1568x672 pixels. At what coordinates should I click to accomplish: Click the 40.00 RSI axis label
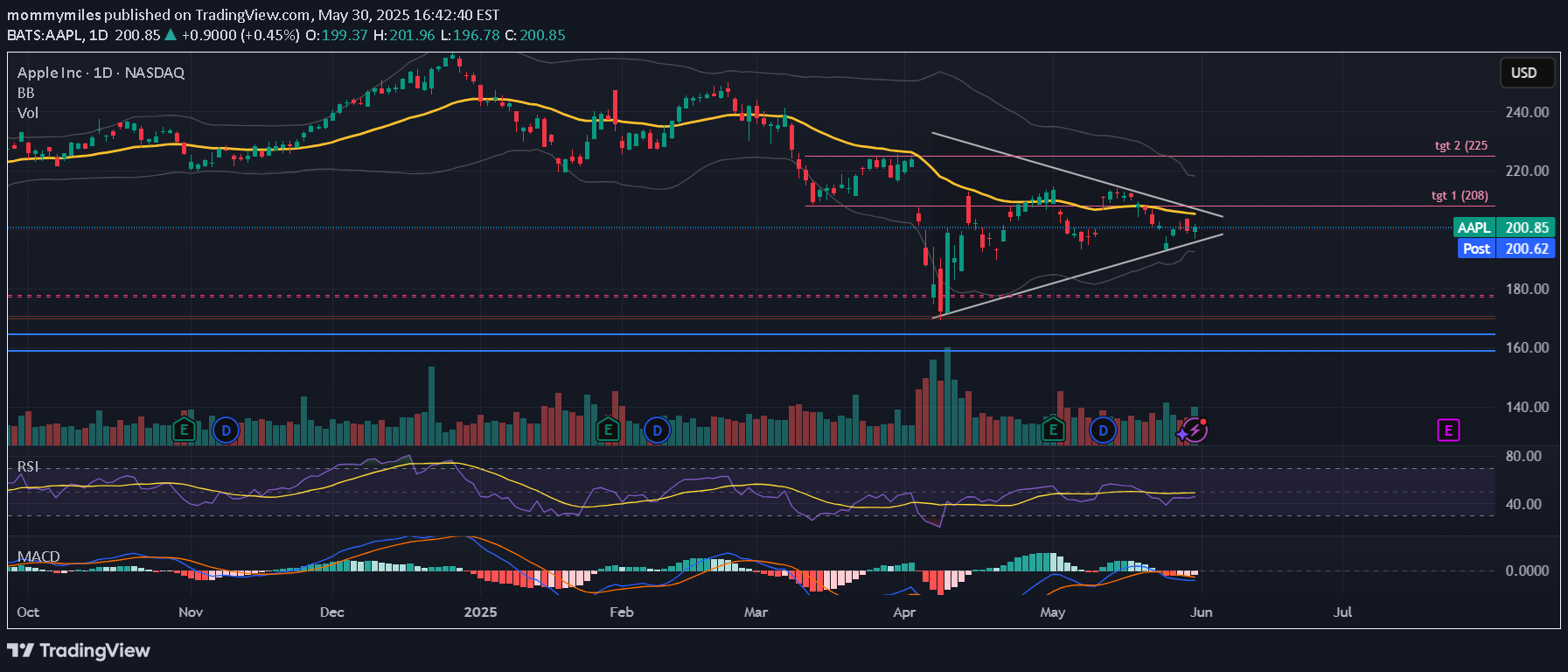[x=1523, y=504]
